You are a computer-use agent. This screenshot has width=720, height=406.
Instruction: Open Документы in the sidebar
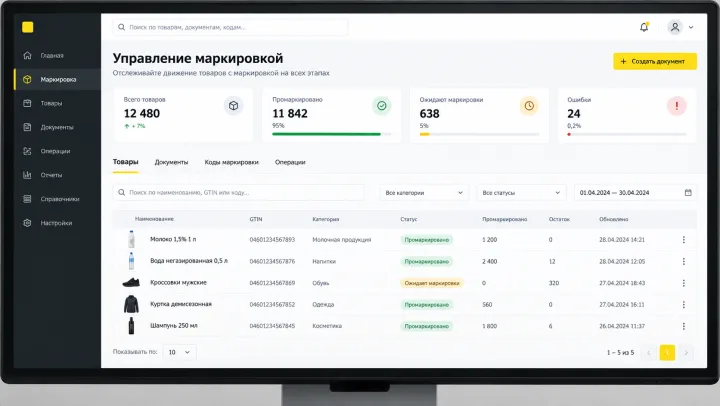[57, 127]
